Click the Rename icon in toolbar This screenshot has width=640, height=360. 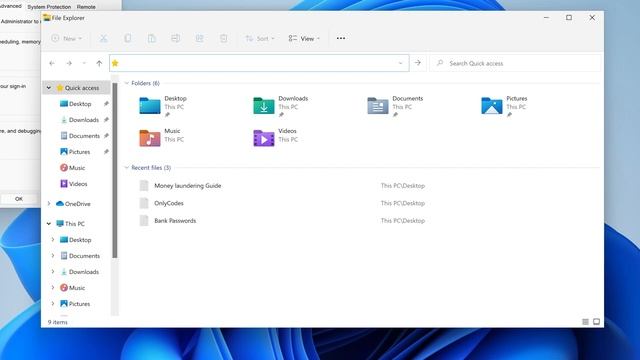coord(176,38)
